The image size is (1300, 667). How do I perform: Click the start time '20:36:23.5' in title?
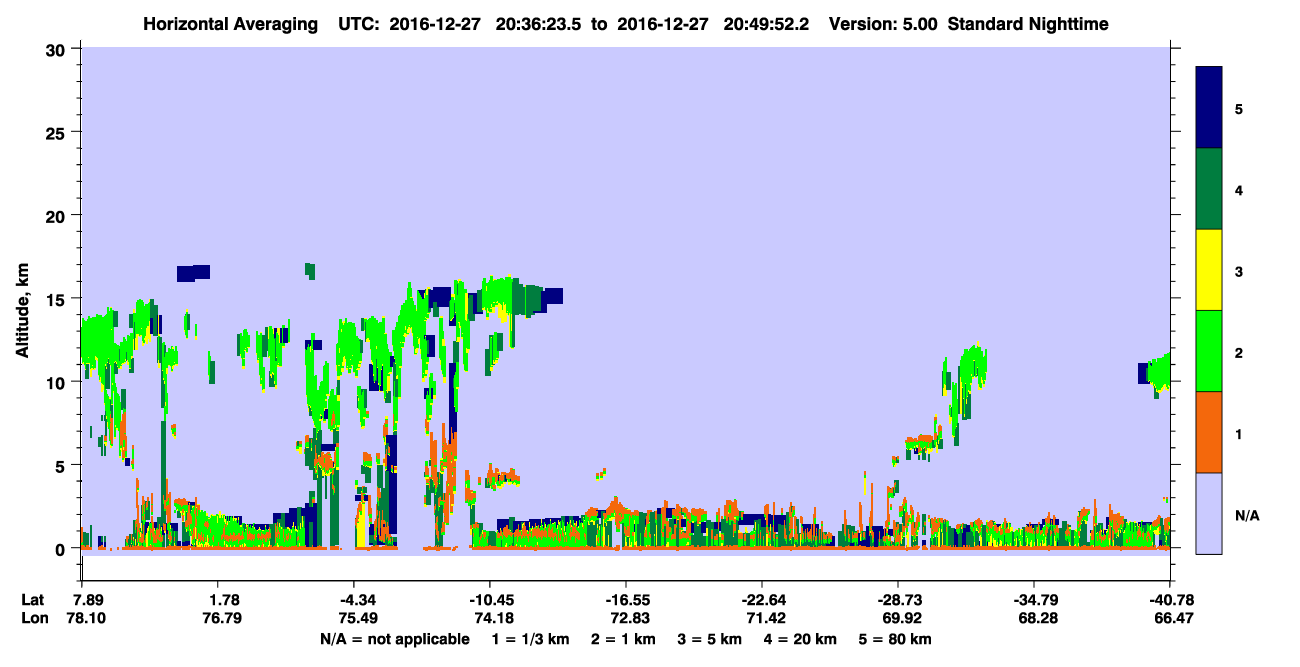[x=541, y=23]
